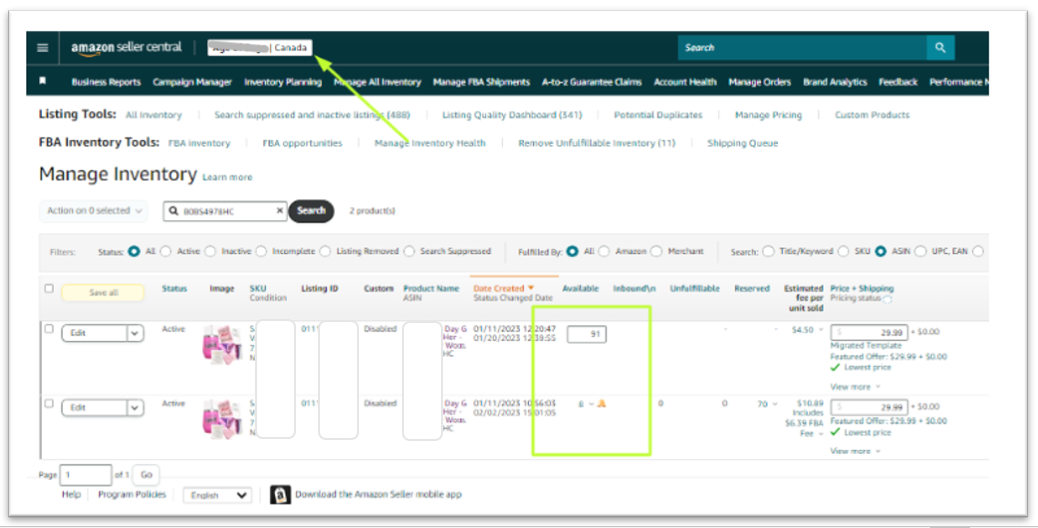
Task: Open Shipping Queue link
Action: 742,143
